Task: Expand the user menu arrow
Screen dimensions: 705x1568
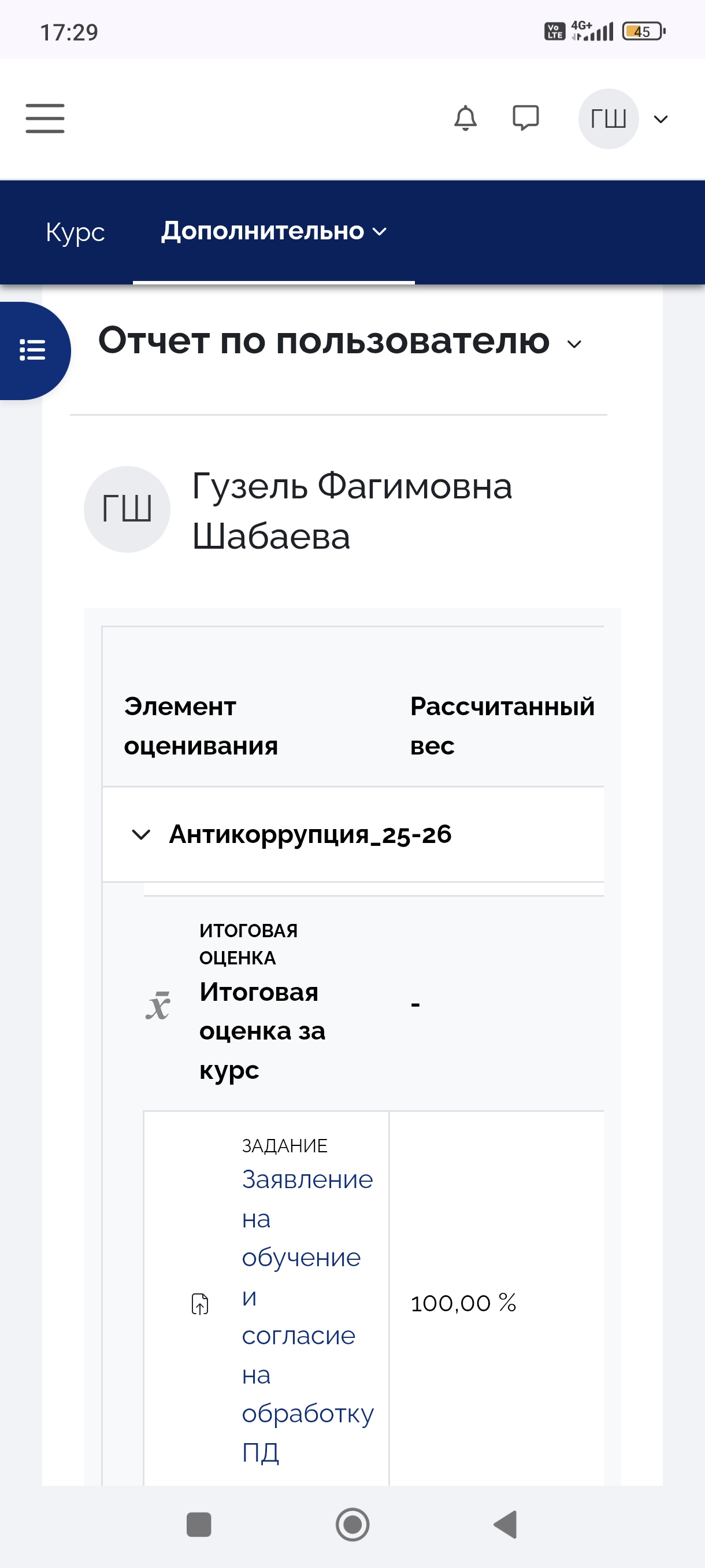Action: [661, 119]
